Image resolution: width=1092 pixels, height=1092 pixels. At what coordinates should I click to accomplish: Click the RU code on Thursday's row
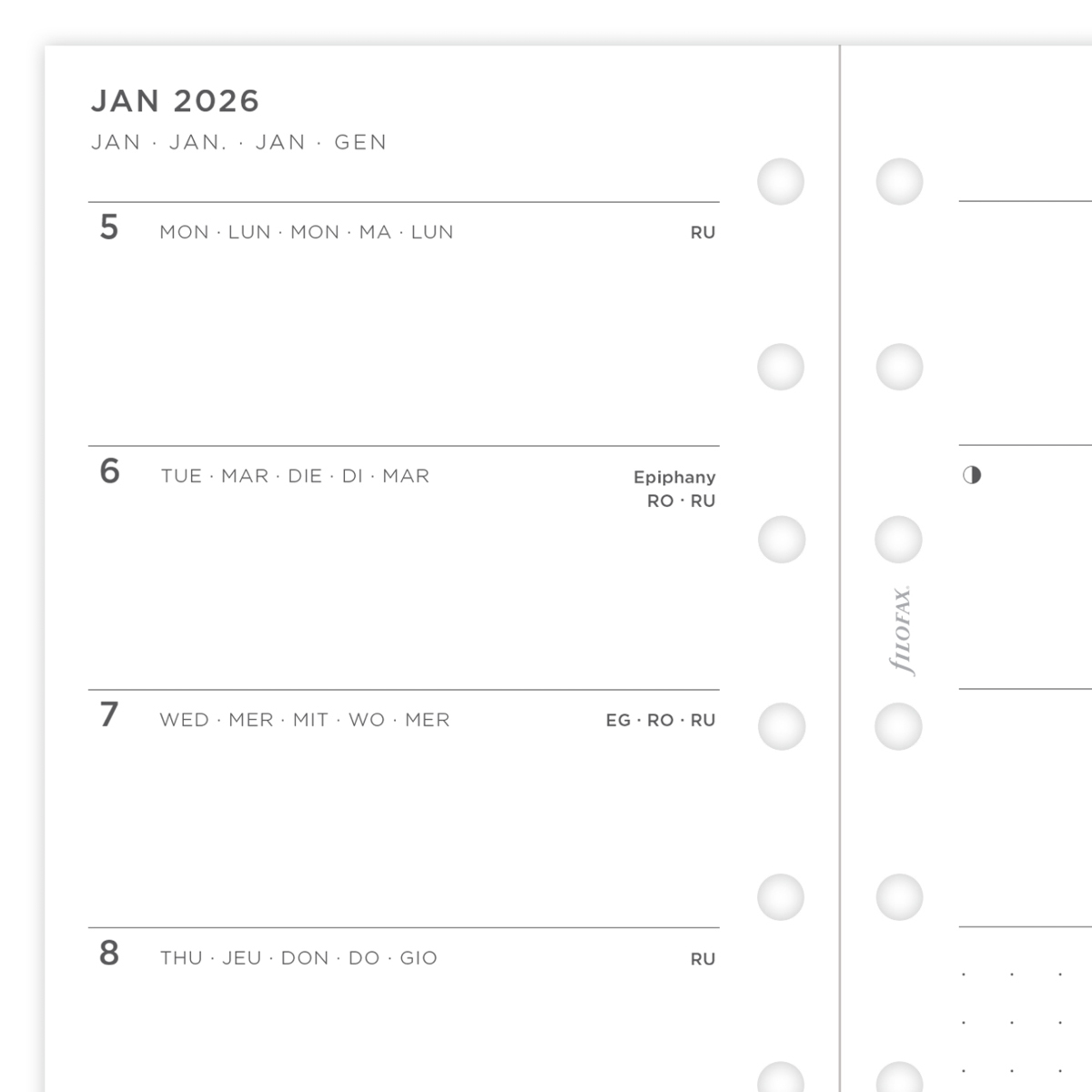(703, 959)
